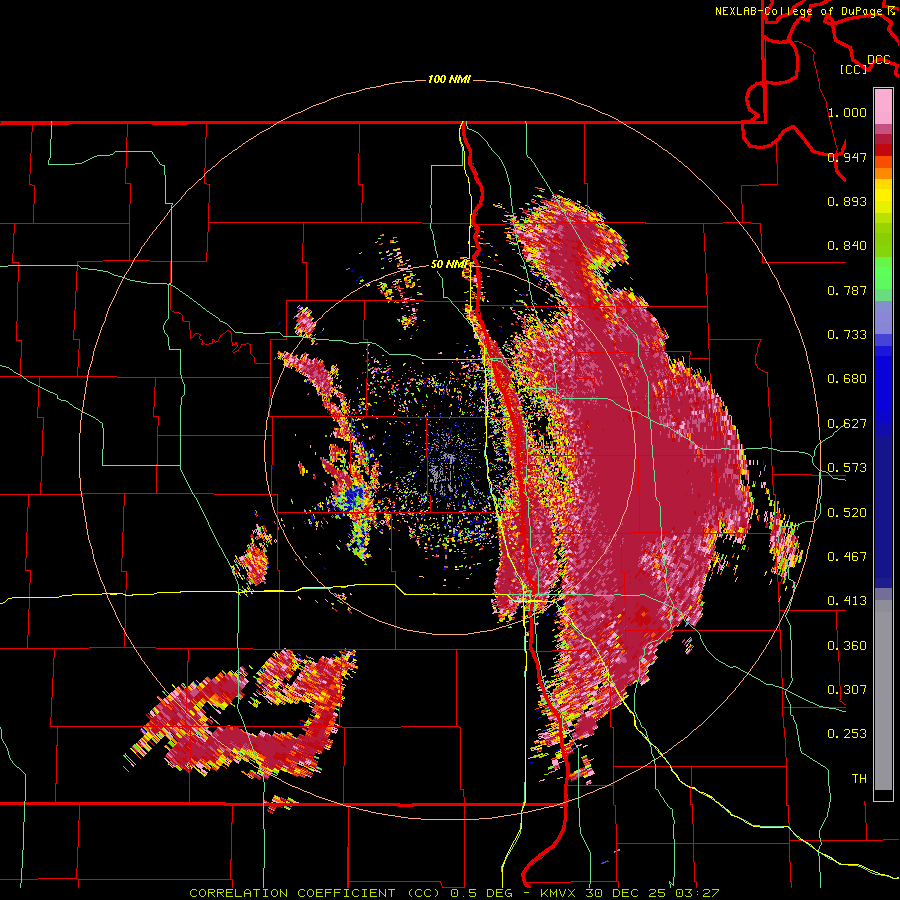Select the 0.413 scale value
Viewport: 900px width, 900px height.
tap(847, 601)
